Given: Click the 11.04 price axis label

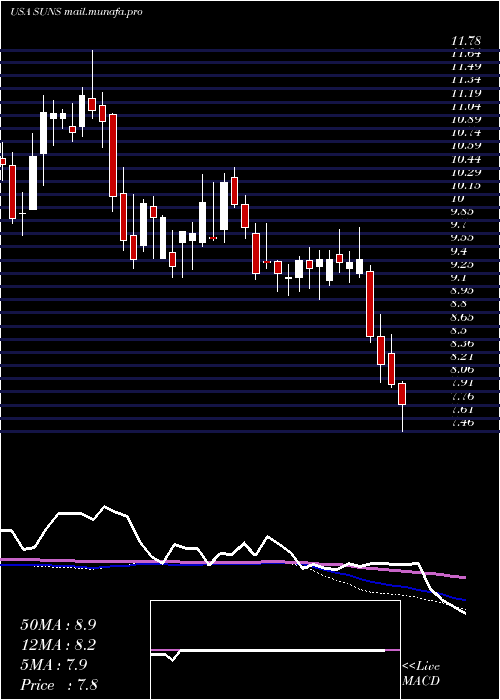Looking at the screenshot, I should [466, 106].
